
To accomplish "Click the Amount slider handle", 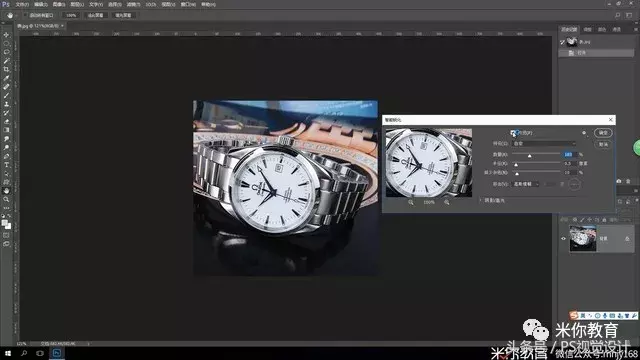I will 529,156.
